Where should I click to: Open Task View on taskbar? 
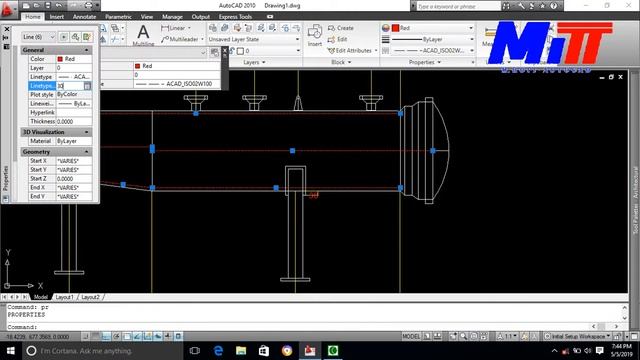pos(195,351)
